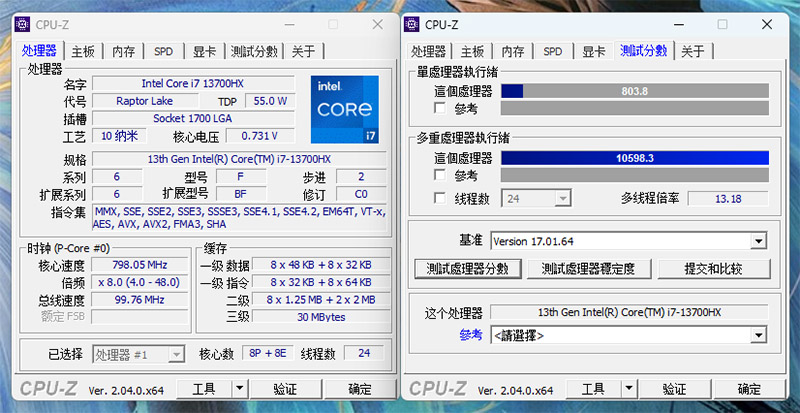This screenshot has height=413, width=800.
Task: Enable 參考 checkbox under multi-thread score
Action: (439, 175)
